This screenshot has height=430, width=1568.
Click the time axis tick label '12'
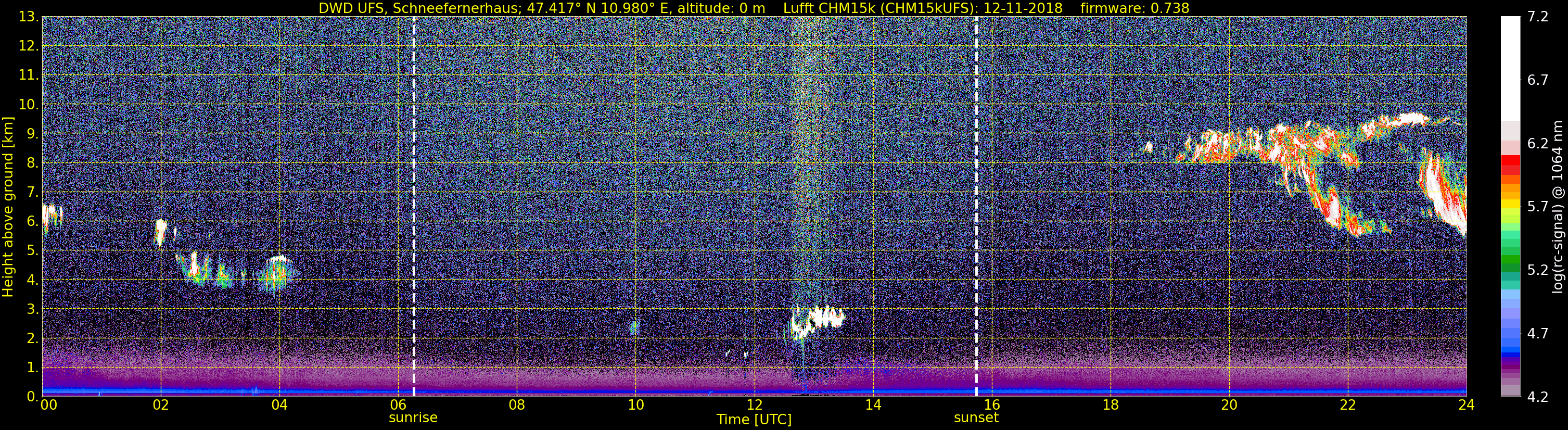(x=754, y=406)
